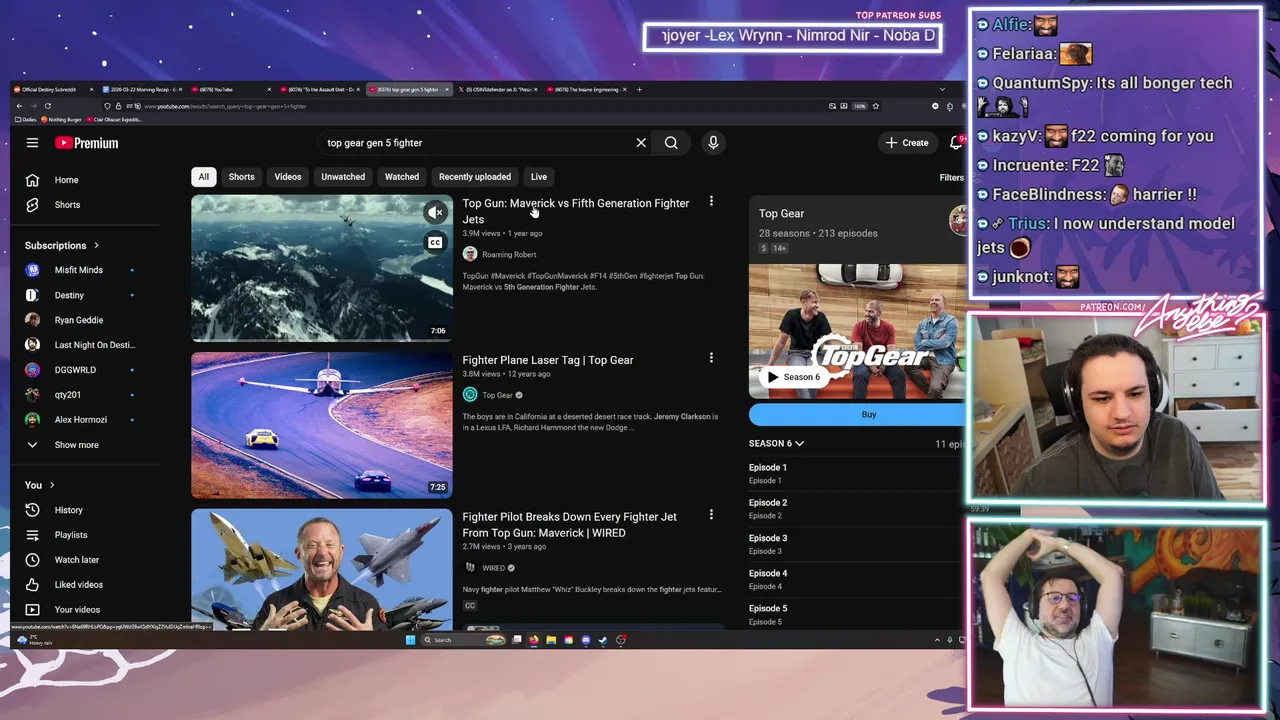
Task: Select the Unwatched filter chip
Action: [x=343, y=177]
